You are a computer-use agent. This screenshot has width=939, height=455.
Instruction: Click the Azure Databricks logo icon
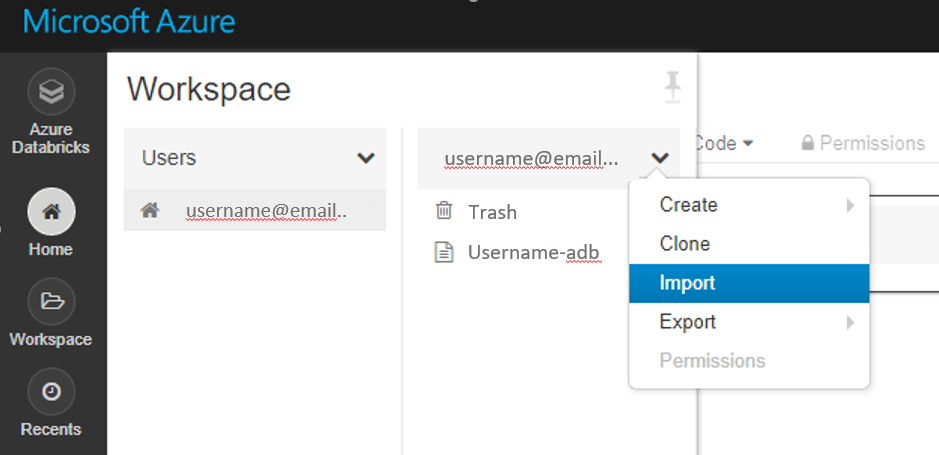click(51, 93)
